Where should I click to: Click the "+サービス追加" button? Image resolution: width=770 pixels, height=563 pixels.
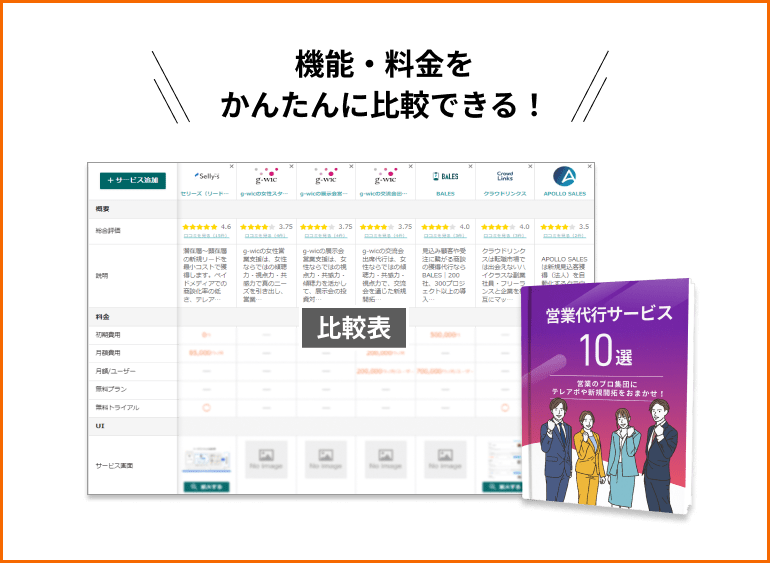(132, 180)
